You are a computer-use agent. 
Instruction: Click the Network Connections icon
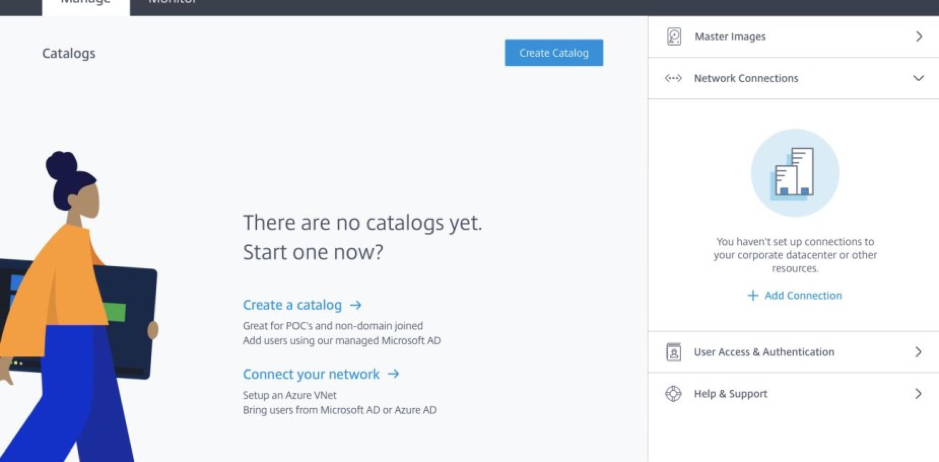click(674, 78)
